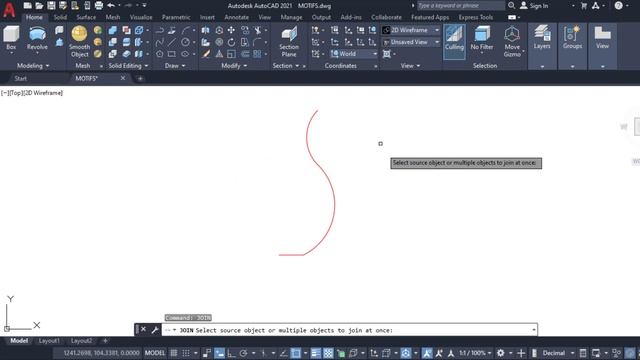Toggle grid display in status bar

click(x=173, y=353)
